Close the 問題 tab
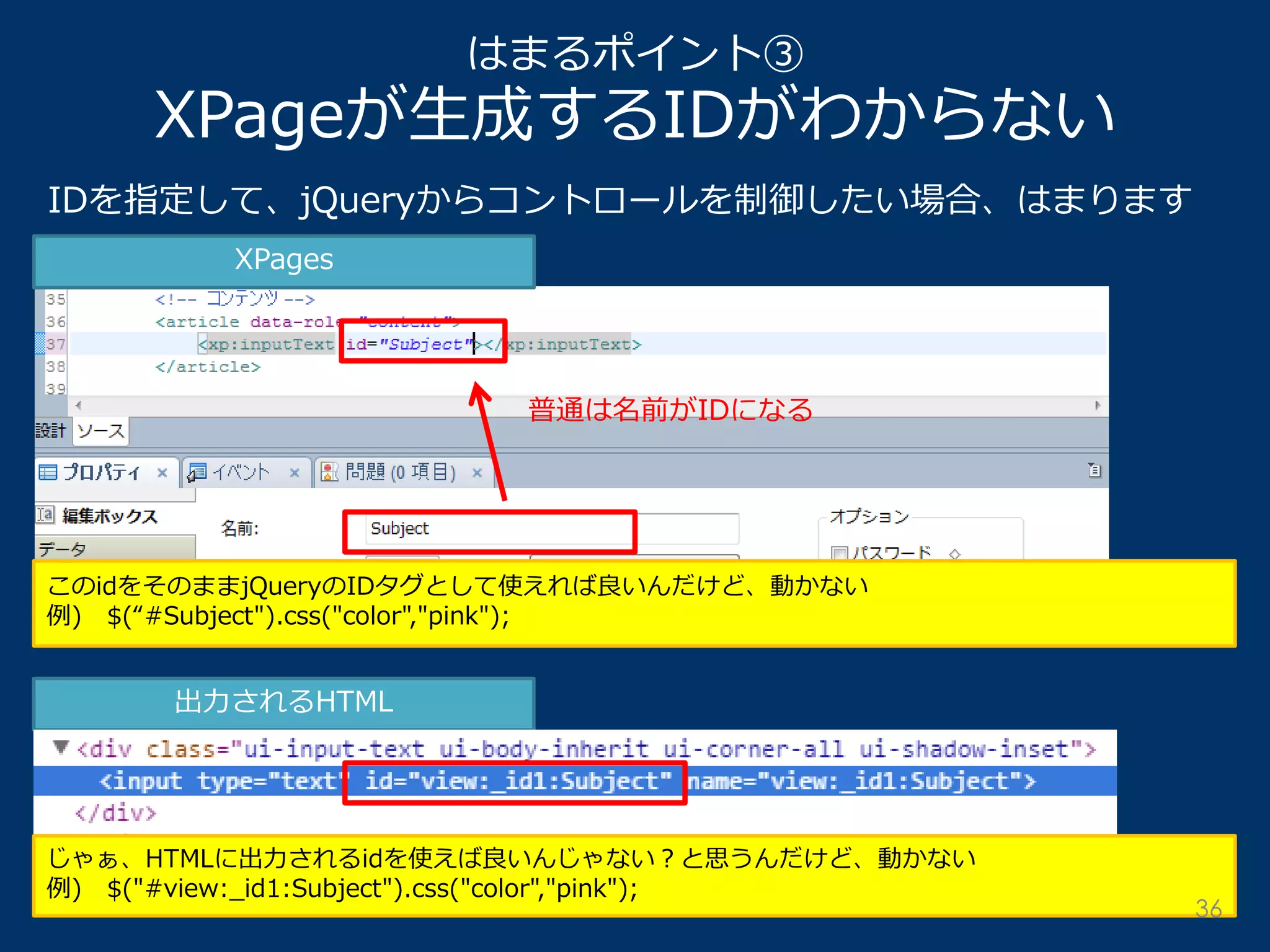 coord(477,473)
